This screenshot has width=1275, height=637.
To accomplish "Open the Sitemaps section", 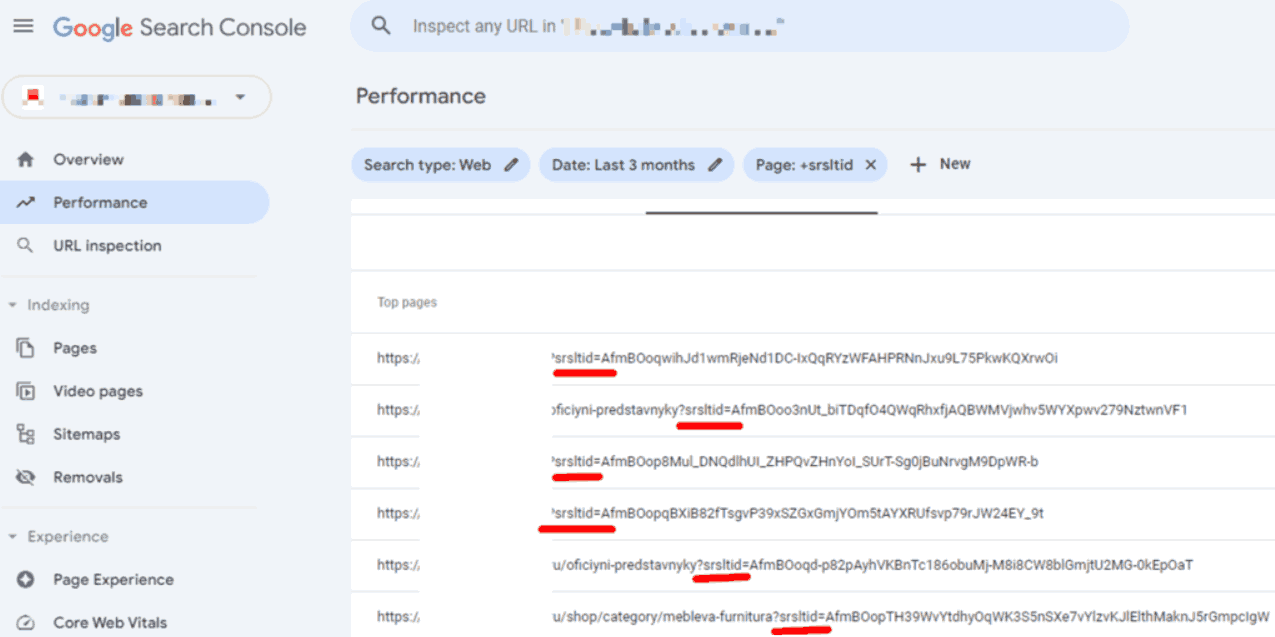I will click(x=86, y=434).
